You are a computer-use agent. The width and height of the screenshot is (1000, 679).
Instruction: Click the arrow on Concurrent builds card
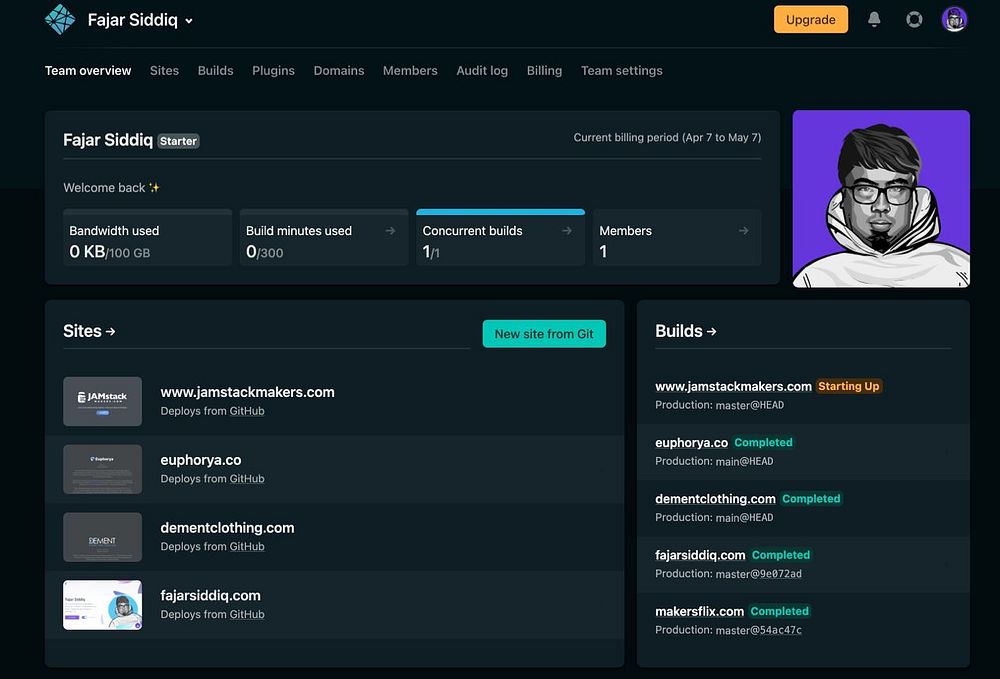(x=567, y=231)
